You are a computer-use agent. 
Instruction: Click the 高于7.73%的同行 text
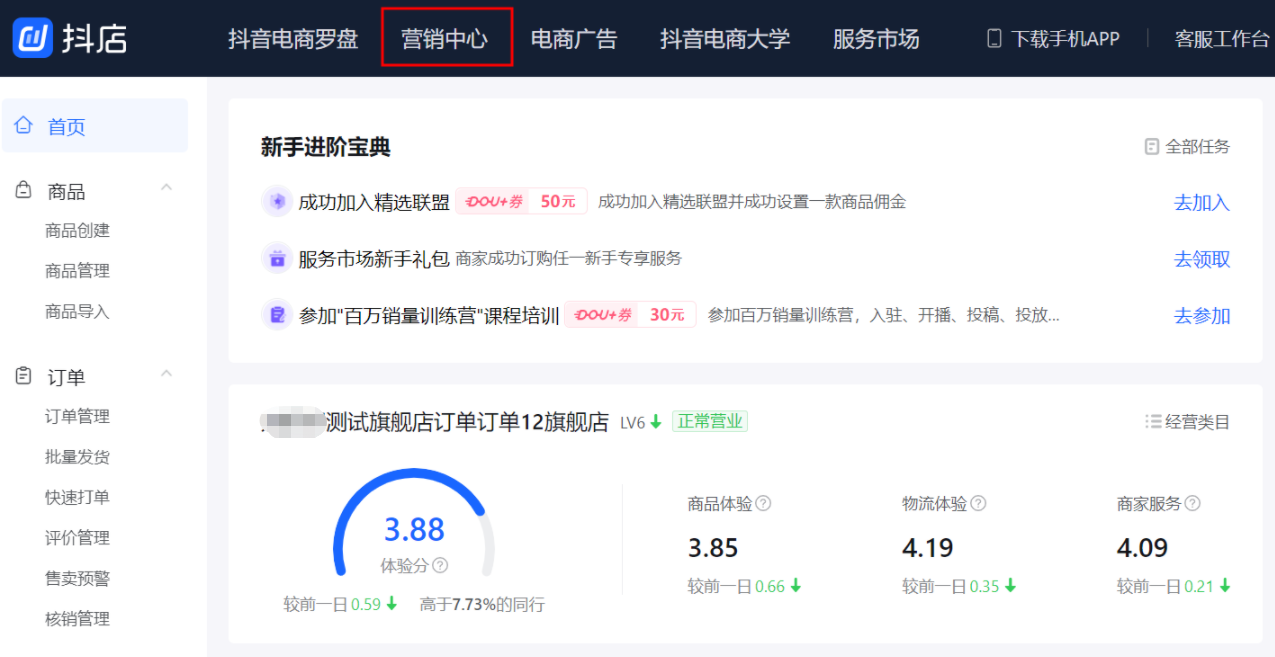coord(482,605)
